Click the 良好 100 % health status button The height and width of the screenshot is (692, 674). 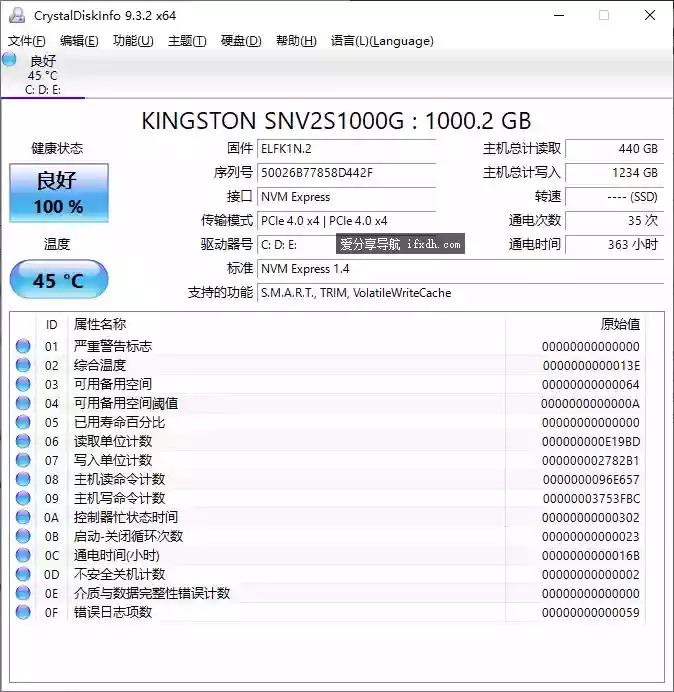59,193
